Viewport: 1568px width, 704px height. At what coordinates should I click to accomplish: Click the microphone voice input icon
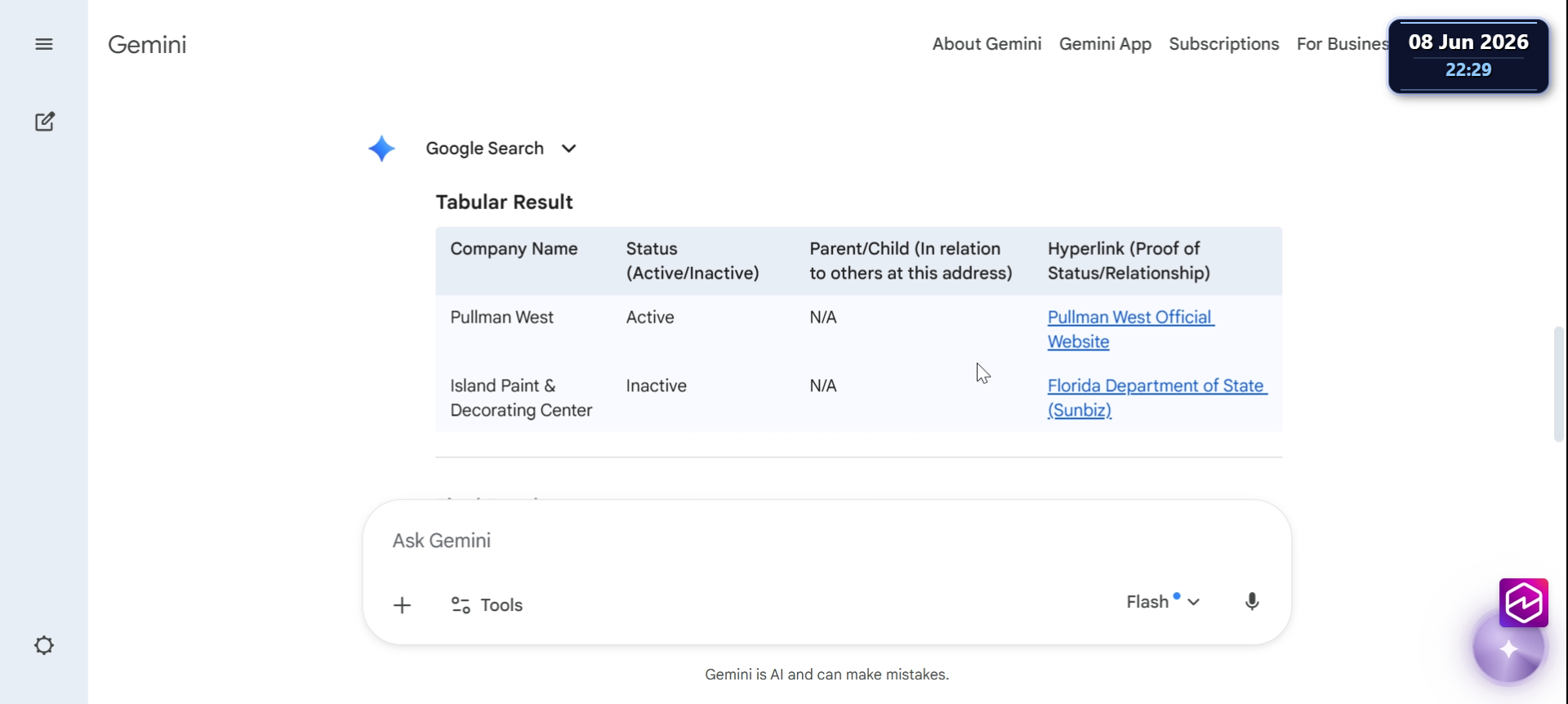click(1252, 602)
